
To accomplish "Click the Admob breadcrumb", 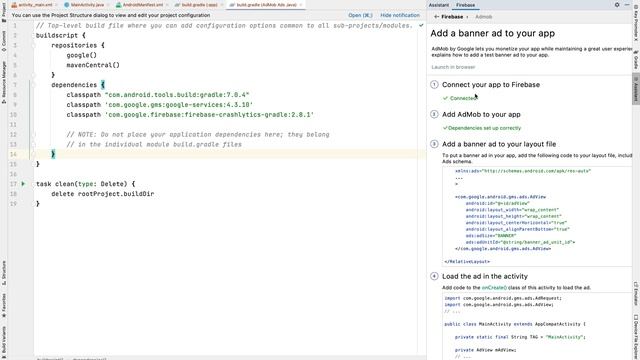I will point(483,17).
